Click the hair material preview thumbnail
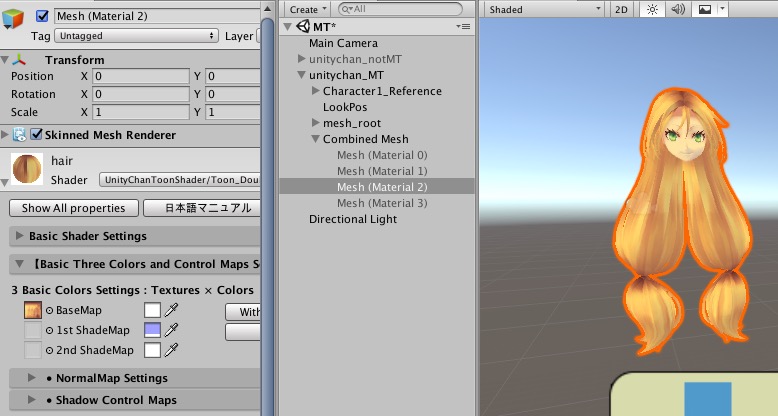This screenshot has height=416, width=778. click(x=27, y=169)
